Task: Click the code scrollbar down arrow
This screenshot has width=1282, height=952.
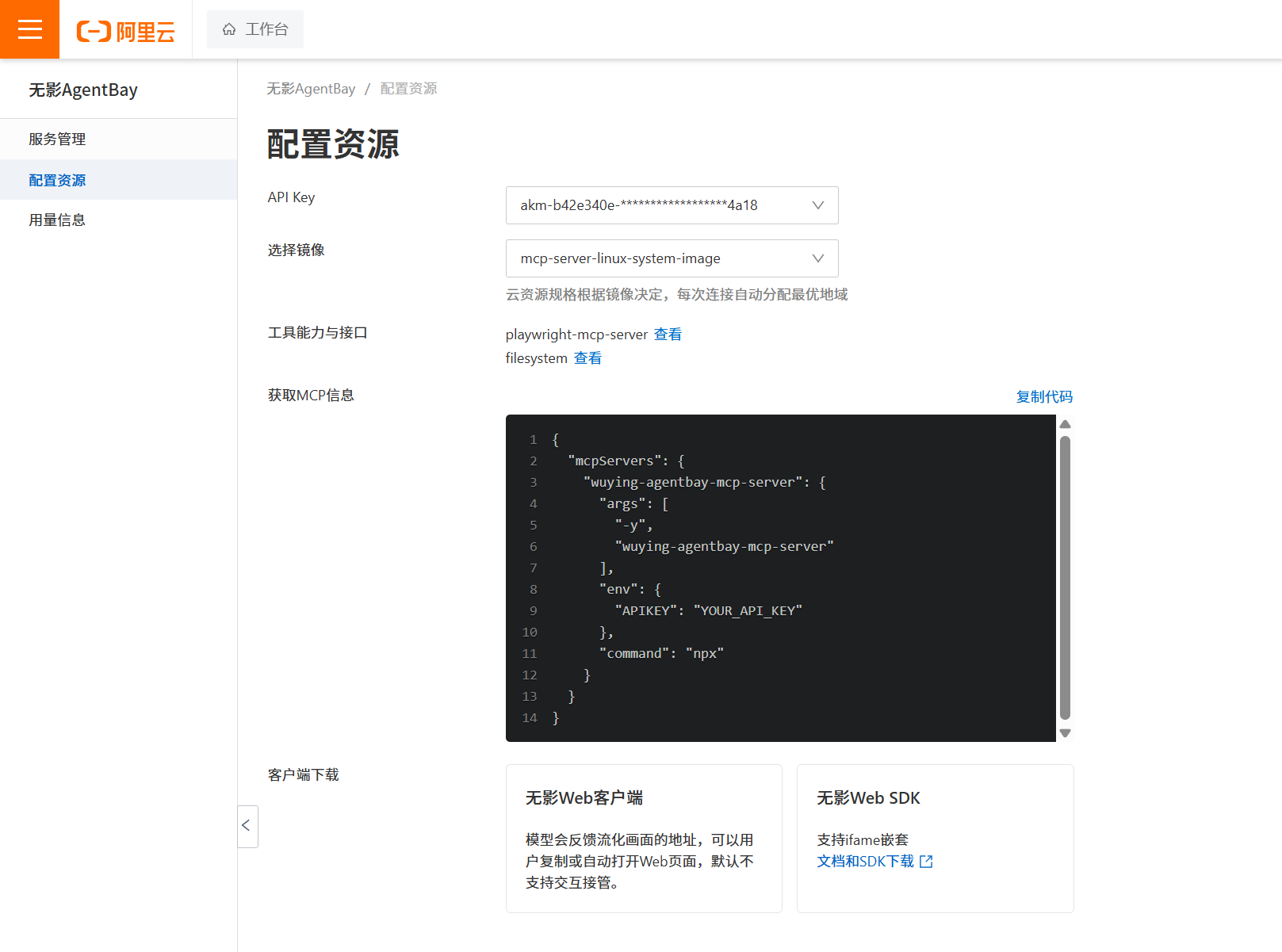Action: point(1065,733)
